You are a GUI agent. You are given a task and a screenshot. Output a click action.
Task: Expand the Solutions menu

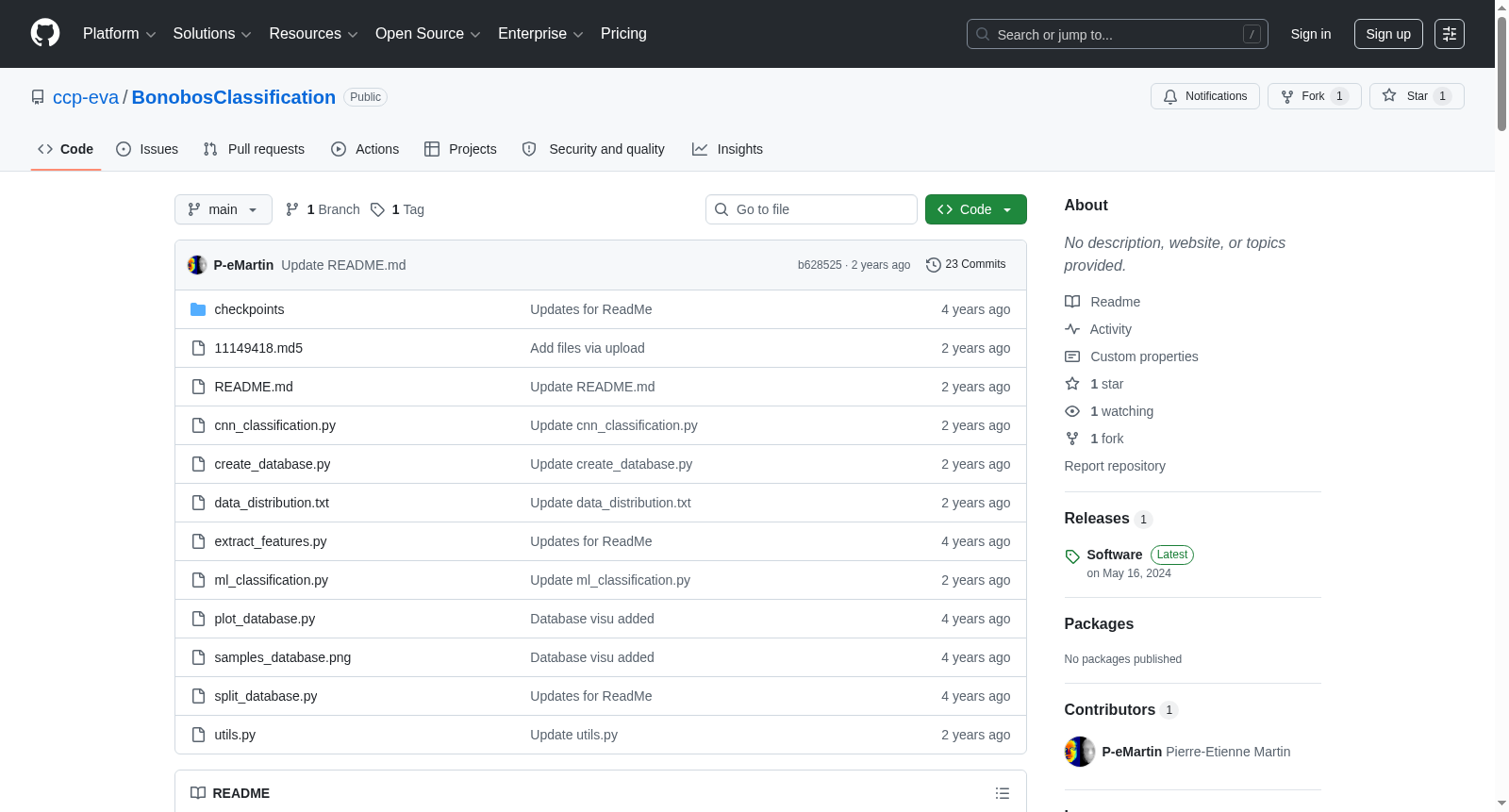coord(212,34)
